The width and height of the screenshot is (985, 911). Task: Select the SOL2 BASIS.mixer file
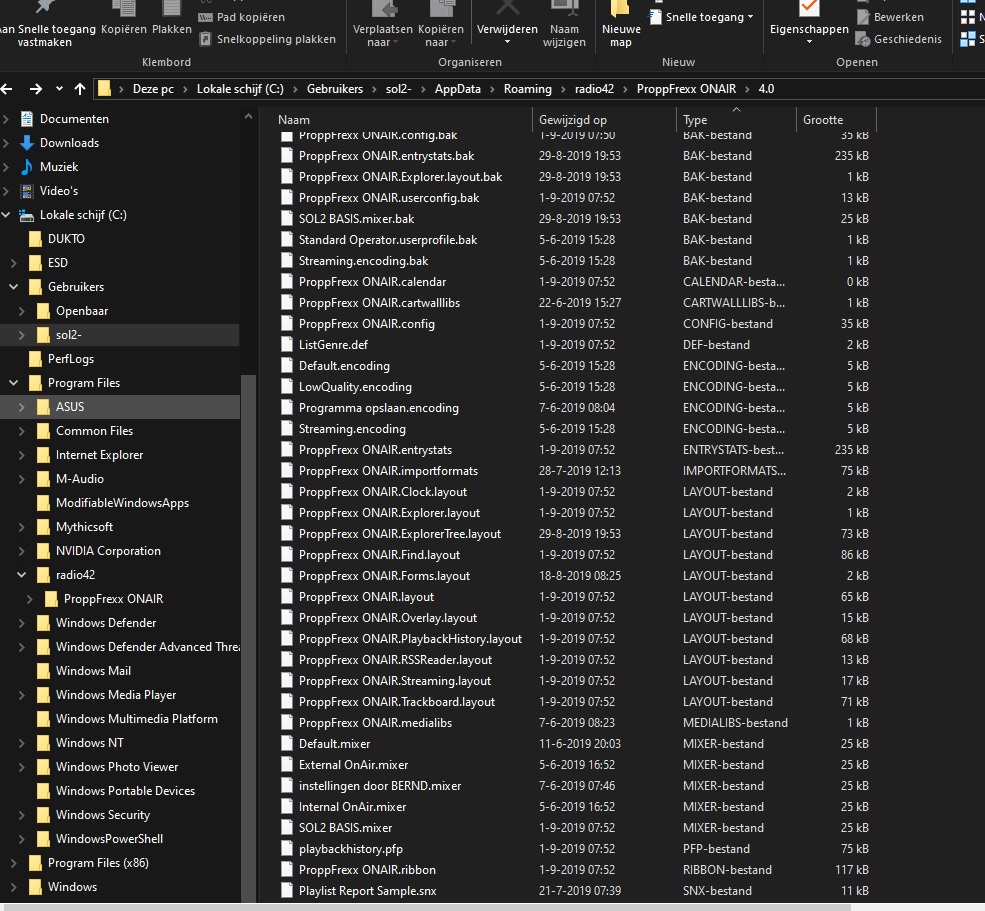pos(345,828)
